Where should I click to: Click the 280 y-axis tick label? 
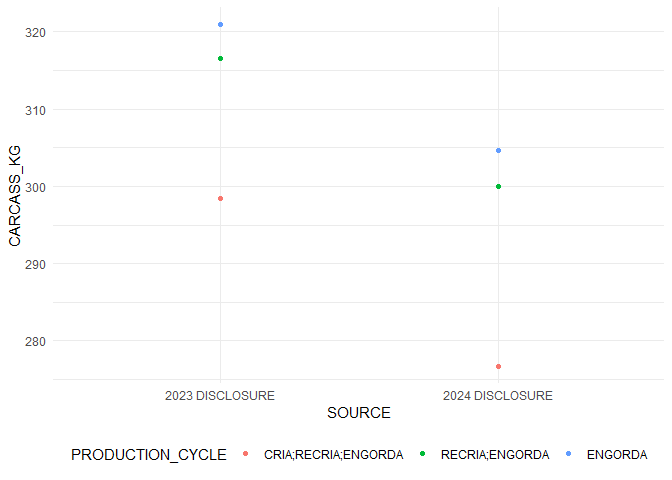(35, 341)
